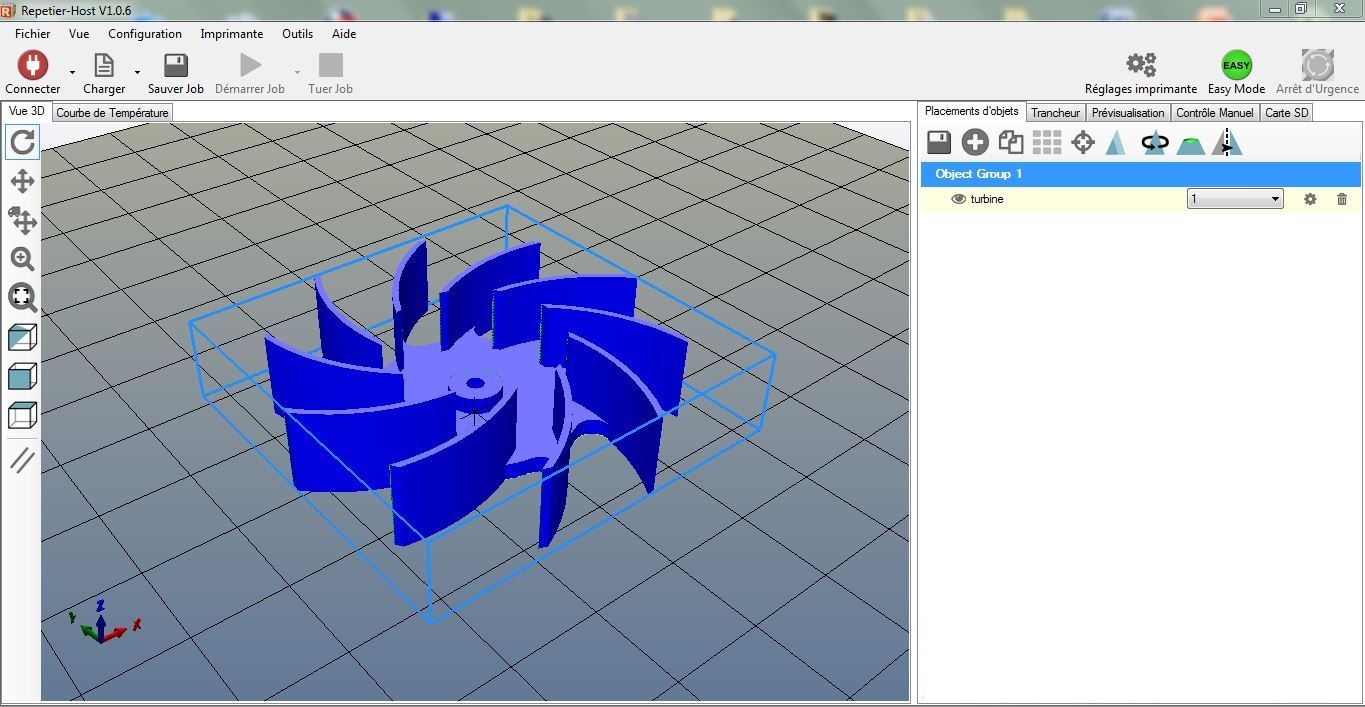This screenshot has height=707, width=1365.
Task: Open the Rotate object tool
Action: pyautogui.click(x=1154, y=142)
